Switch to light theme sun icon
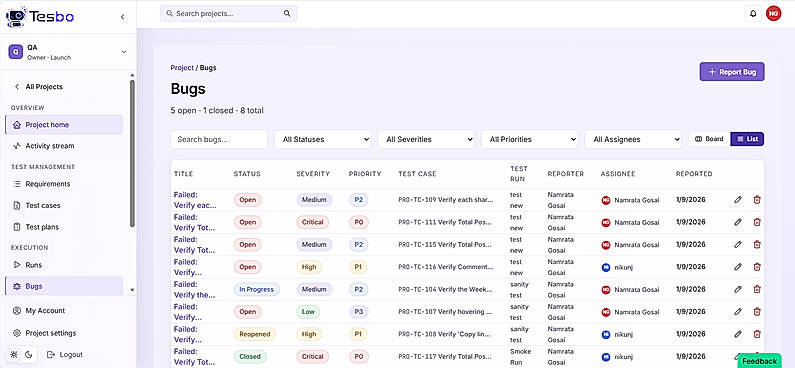Screen dimensions: 795x368 14,355
